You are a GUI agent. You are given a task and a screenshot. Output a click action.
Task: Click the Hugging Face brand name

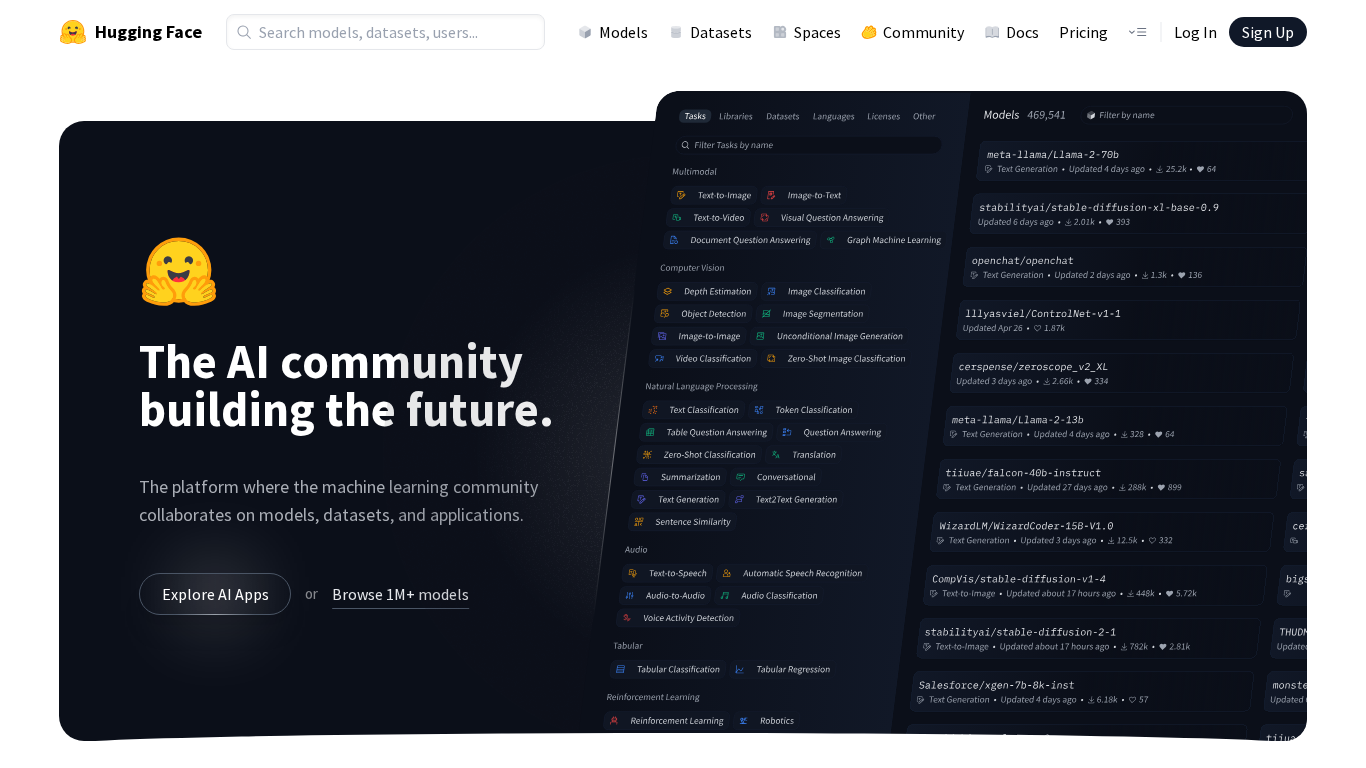coord(148,32)
